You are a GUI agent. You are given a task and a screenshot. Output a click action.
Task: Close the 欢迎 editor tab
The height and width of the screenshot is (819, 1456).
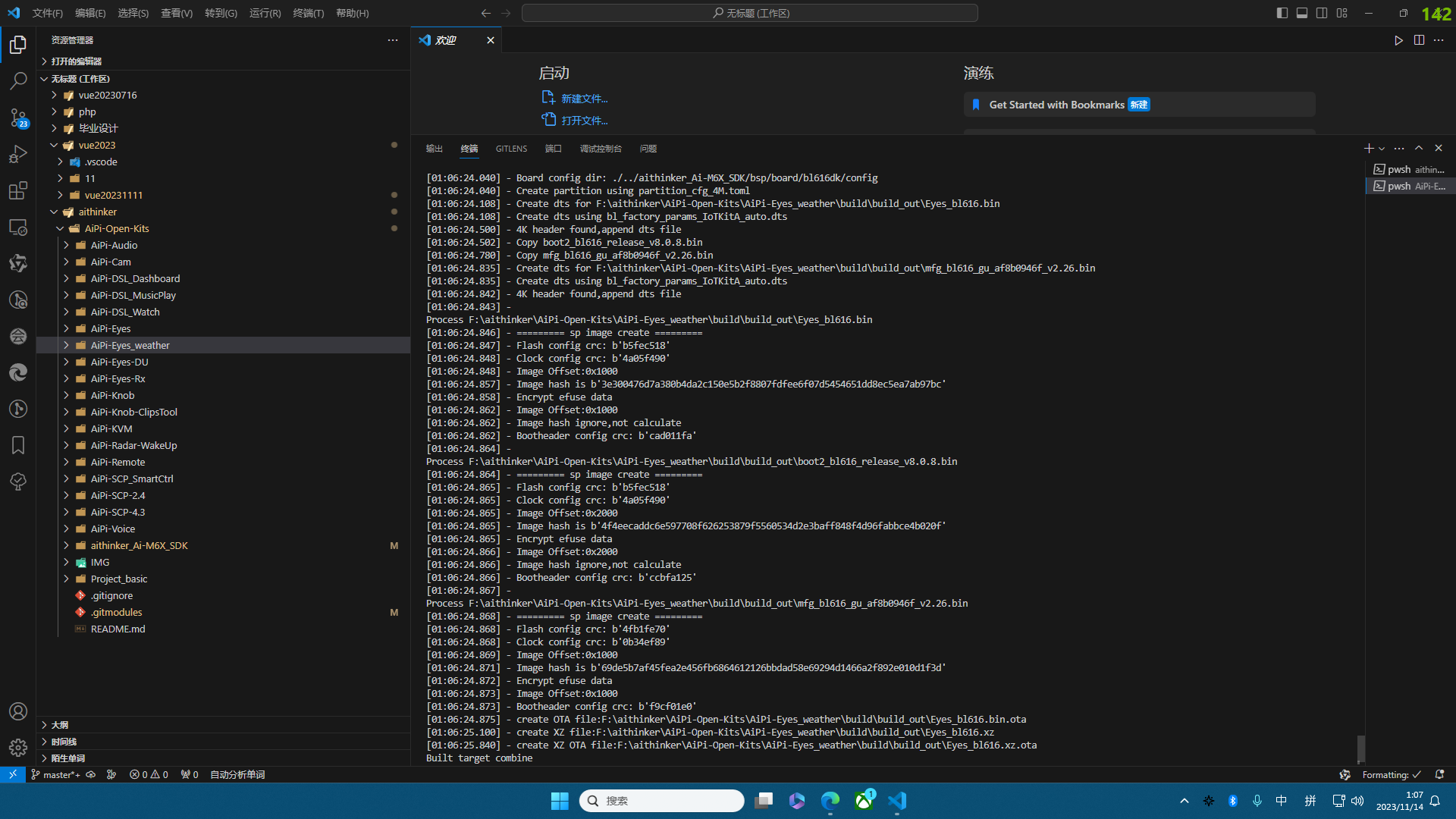pos(491,40)
